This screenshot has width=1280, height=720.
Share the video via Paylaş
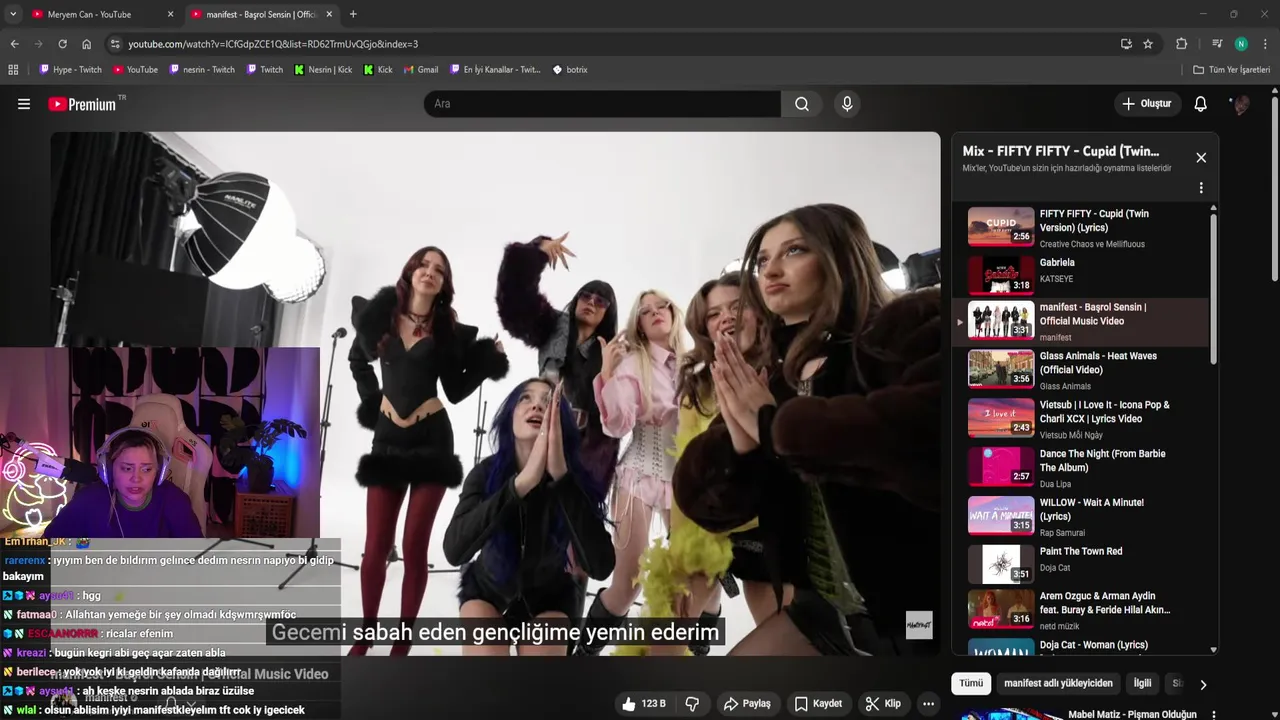click(x=747, y=704)
